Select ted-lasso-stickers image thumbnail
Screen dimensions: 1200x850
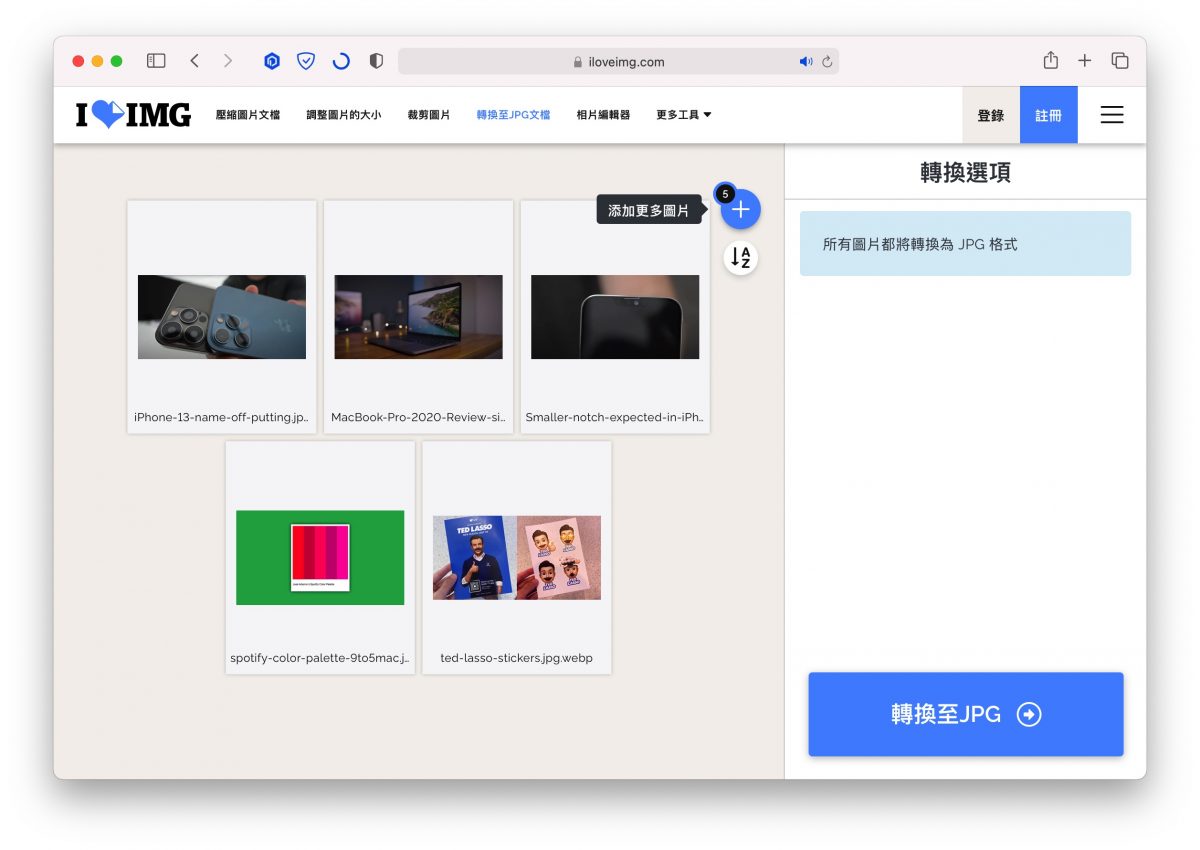pyautogui.click(x=517, y=557)
